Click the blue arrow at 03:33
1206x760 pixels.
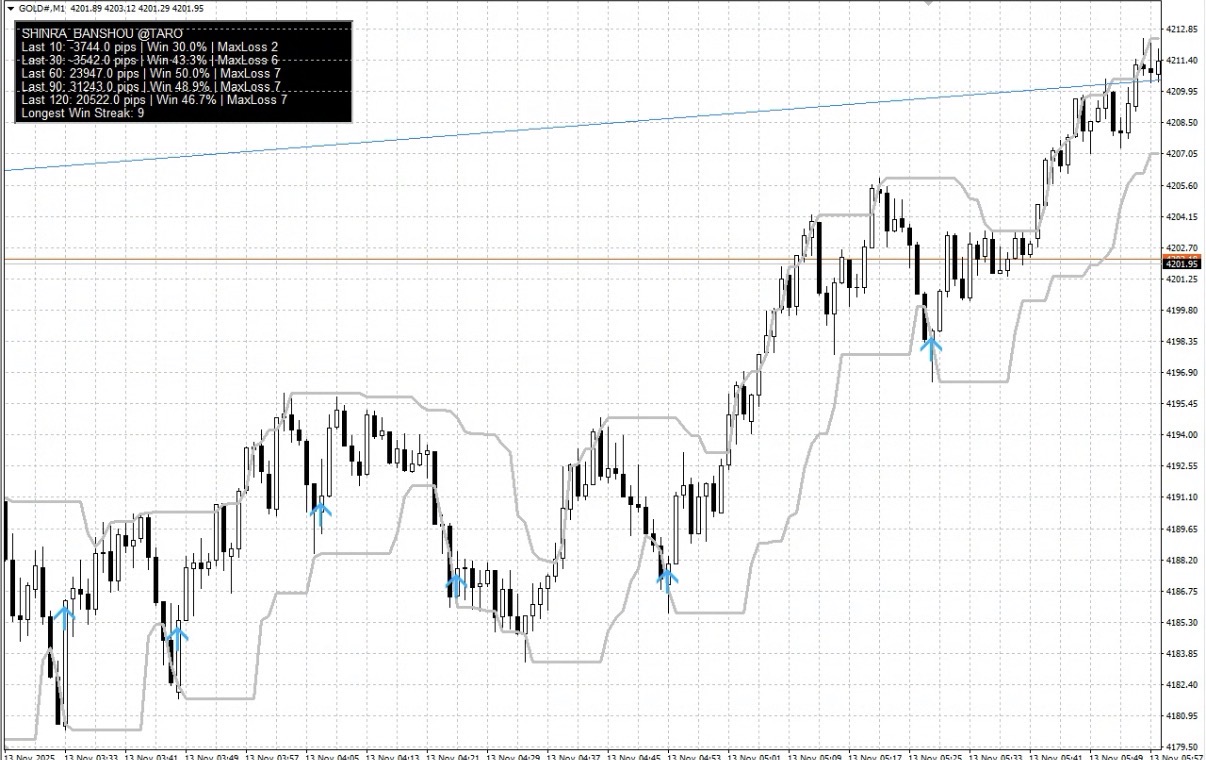63,617
